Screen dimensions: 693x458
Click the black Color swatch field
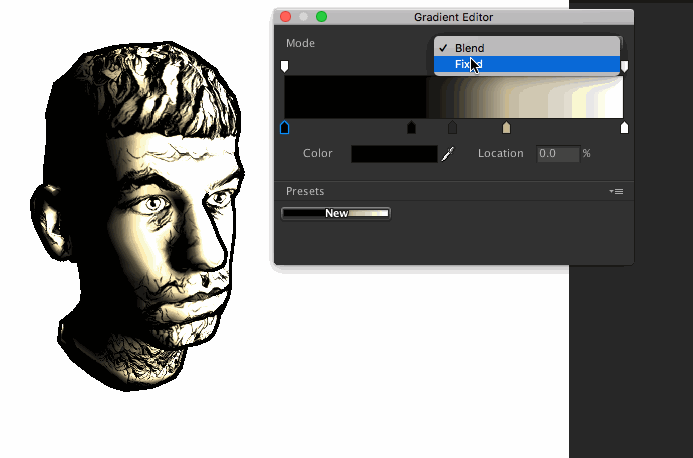394,154
